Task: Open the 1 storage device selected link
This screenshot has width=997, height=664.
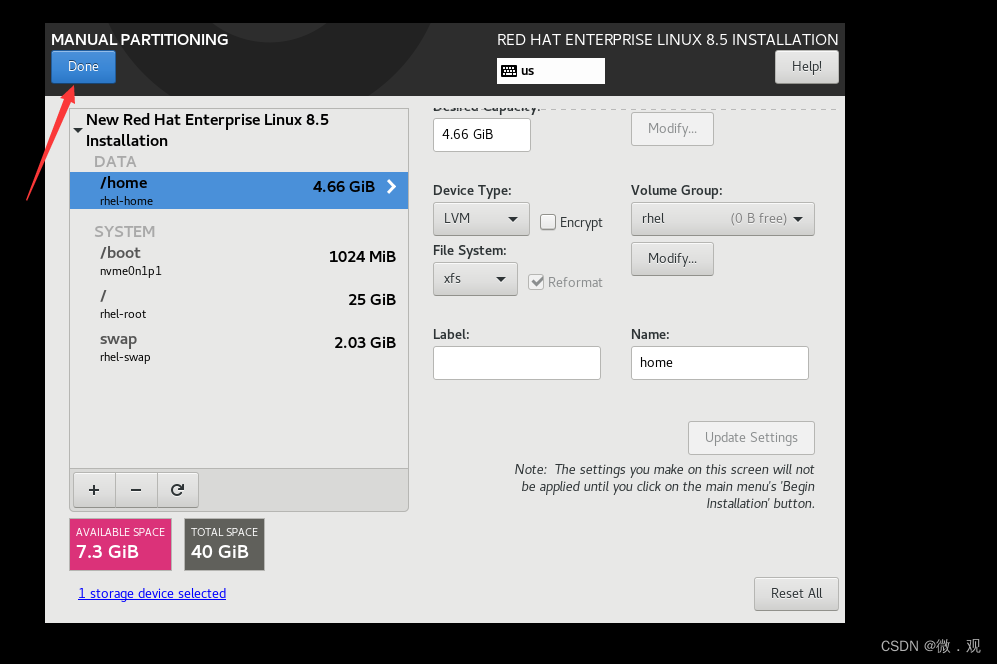Action: tap(152, 593)
